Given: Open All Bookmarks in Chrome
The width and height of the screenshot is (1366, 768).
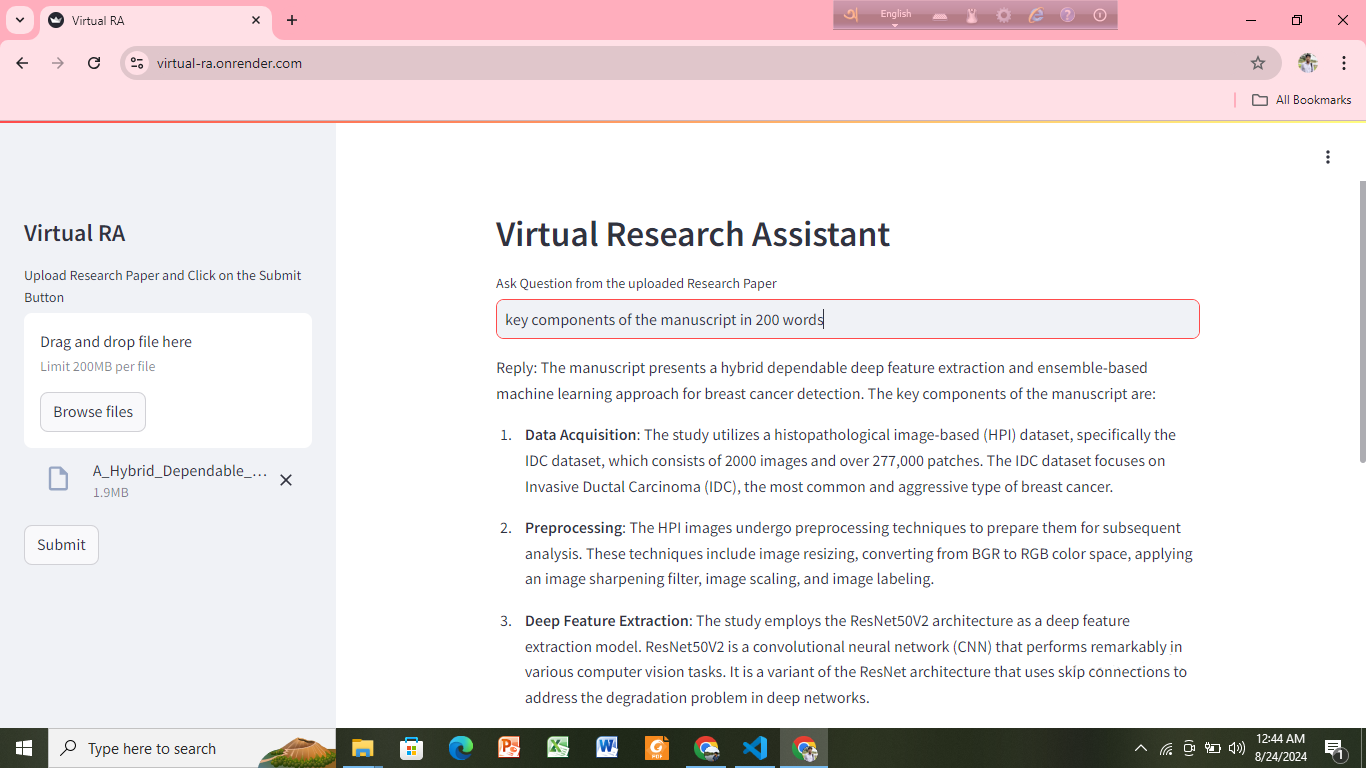Looking at the screenshot, I should [x=1301, y=99].
